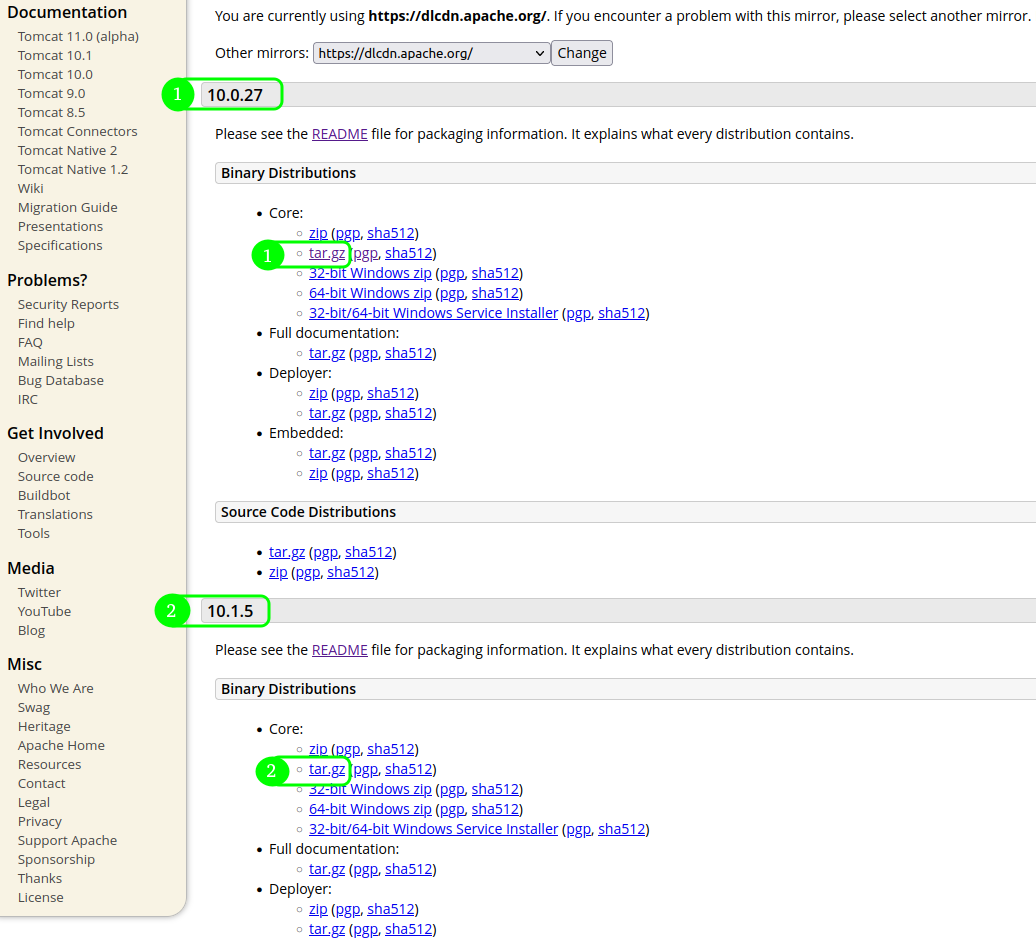Viewport: 1036px width, 941px height.
Task: Open Tomcat 9.0 documentation link
Action: point(52,94)
